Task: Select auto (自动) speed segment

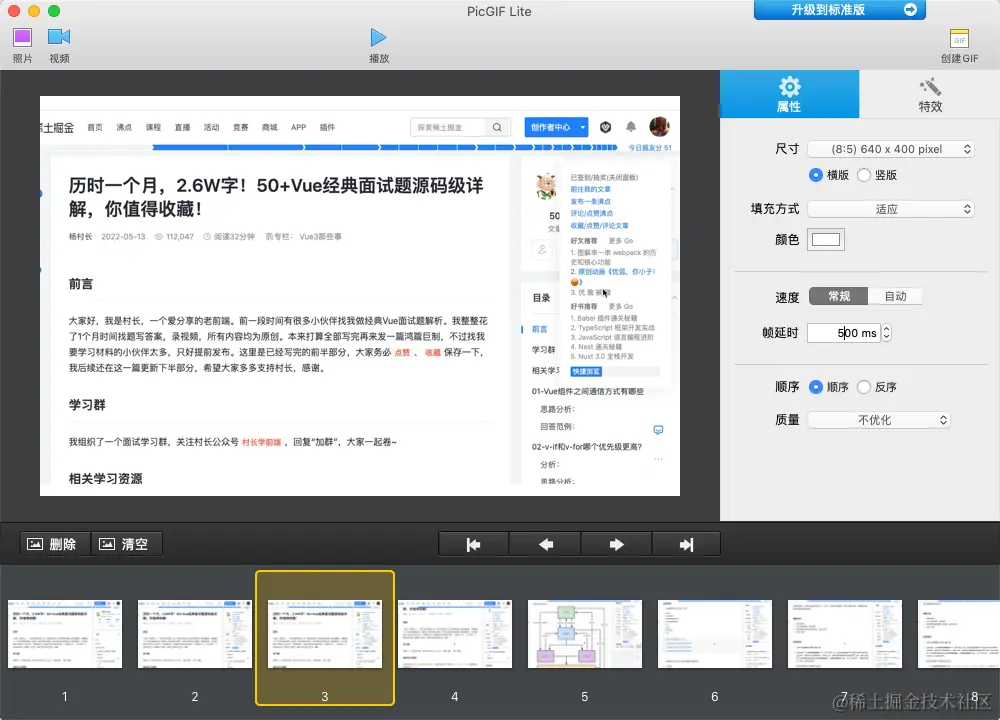Action: [x=895, y=296]
